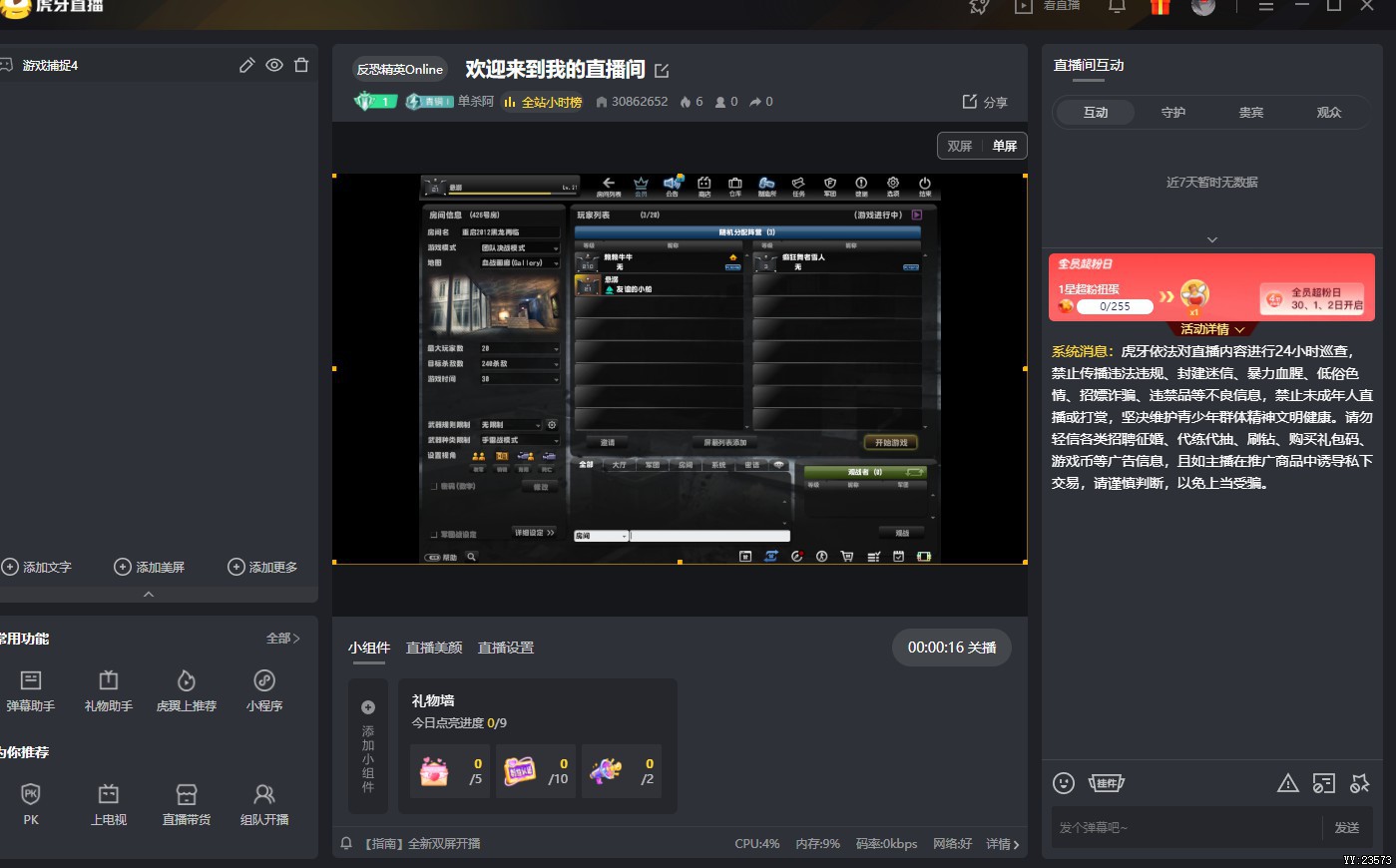Select the 守护 tab
Viewport: 1396px width, 868px height.
click(x=1173, y=112)
